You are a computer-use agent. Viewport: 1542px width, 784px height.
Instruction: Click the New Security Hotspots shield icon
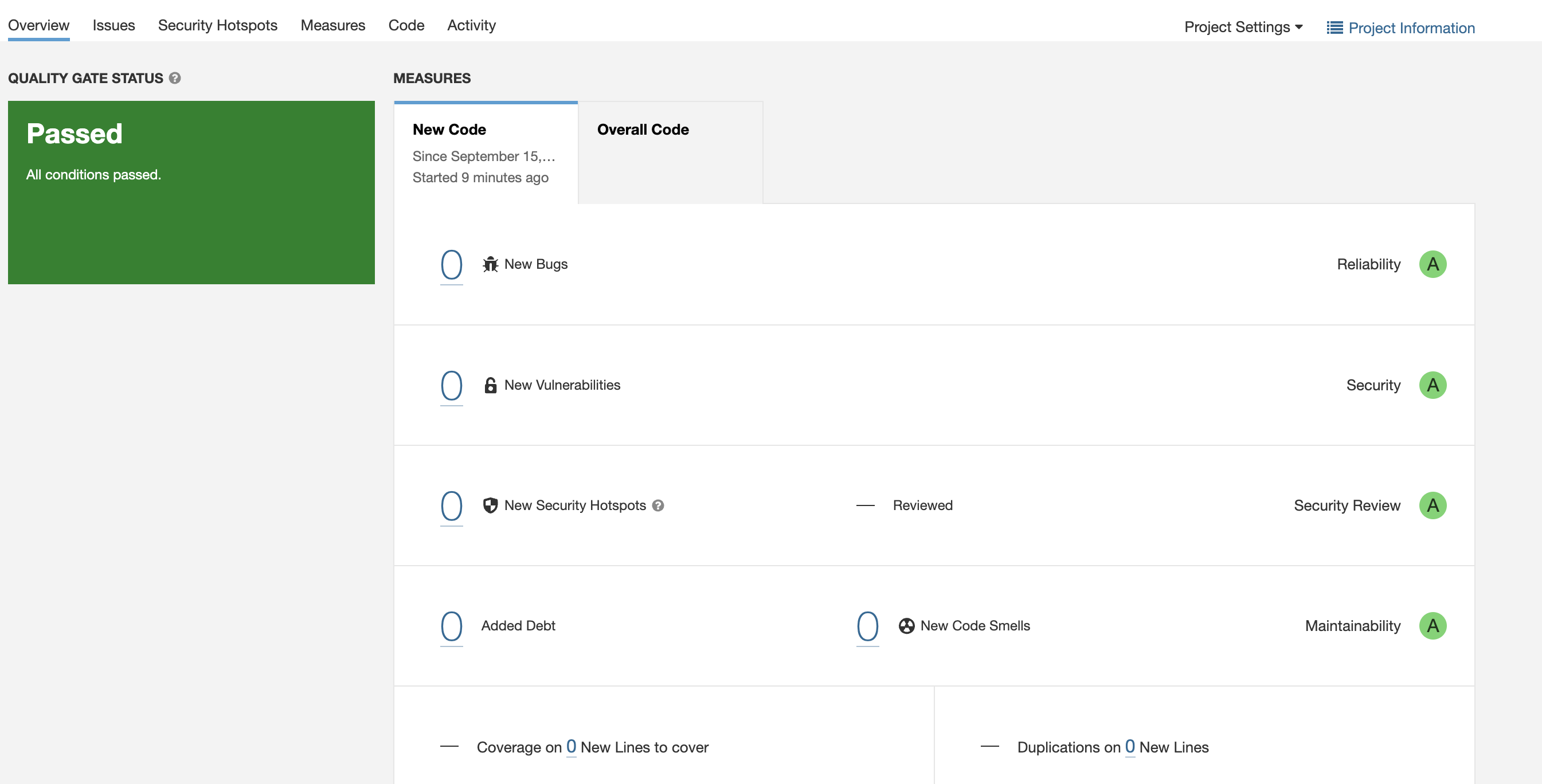(x=490, y=505)
